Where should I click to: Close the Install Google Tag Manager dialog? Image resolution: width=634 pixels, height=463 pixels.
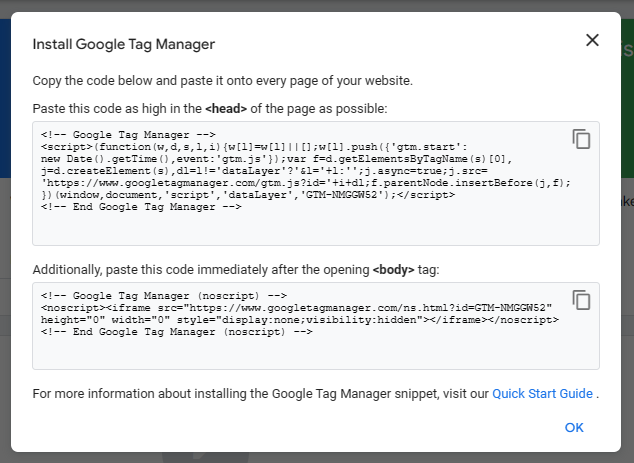(x=592, y=40)
